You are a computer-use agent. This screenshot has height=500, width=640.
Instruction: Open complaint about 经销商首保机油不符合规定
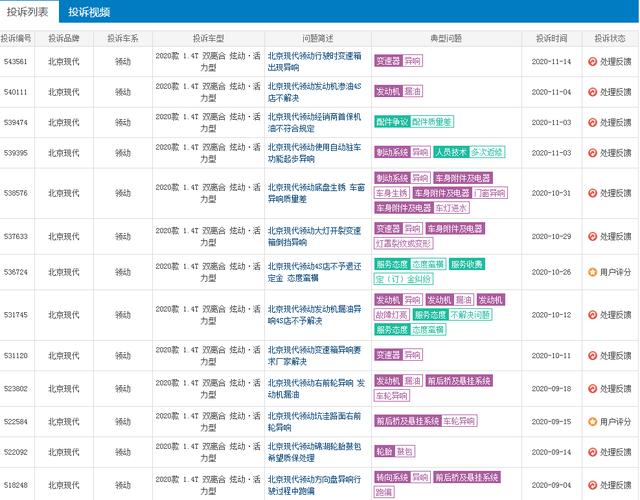coord(315,122)
